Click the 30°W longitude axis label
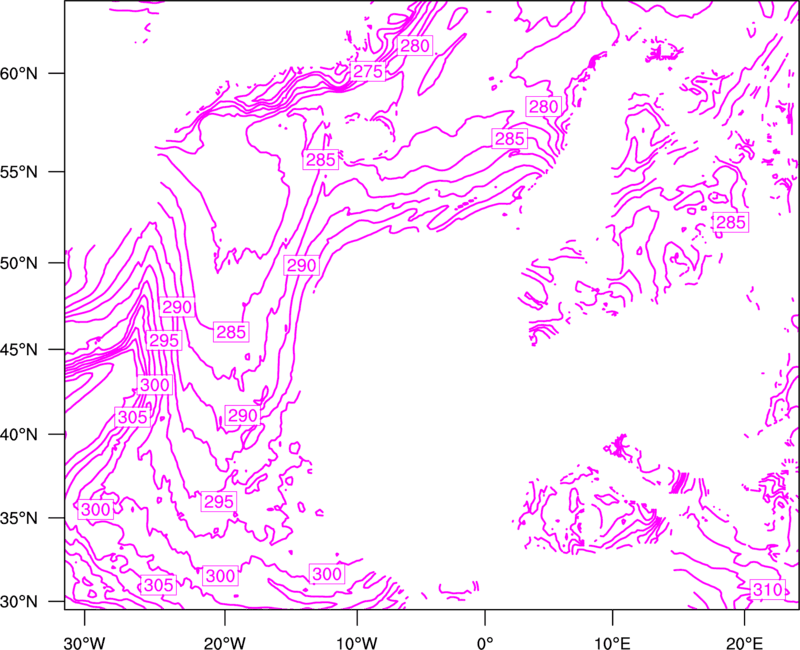 [x=85, y=643]
